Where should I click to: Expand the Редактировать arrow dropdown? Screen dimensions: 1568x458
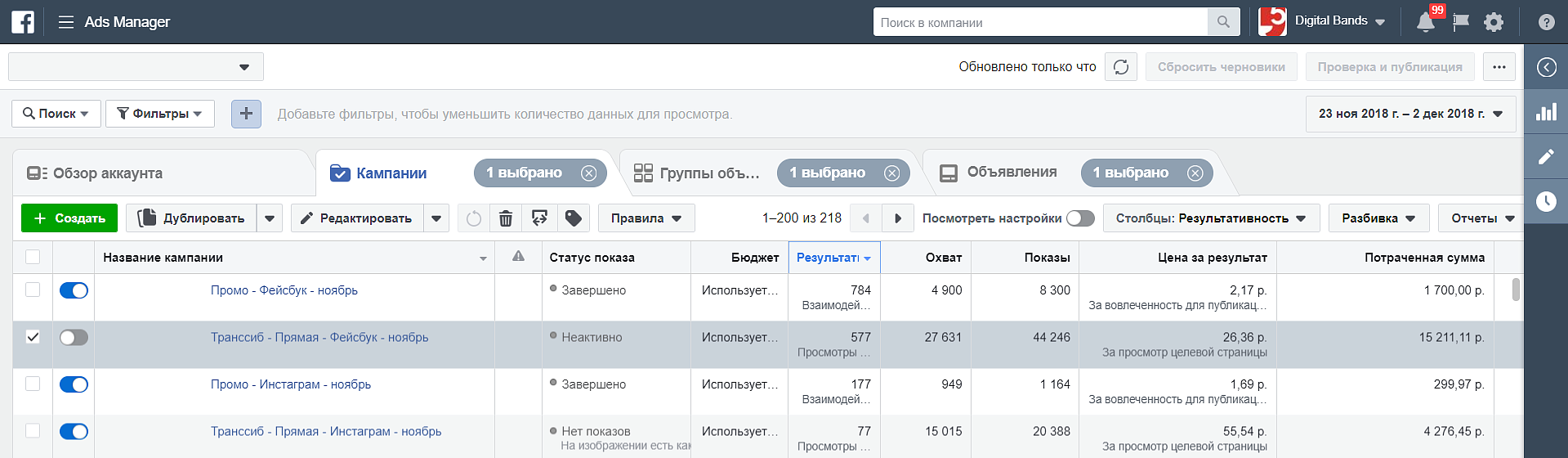point(436,218)
